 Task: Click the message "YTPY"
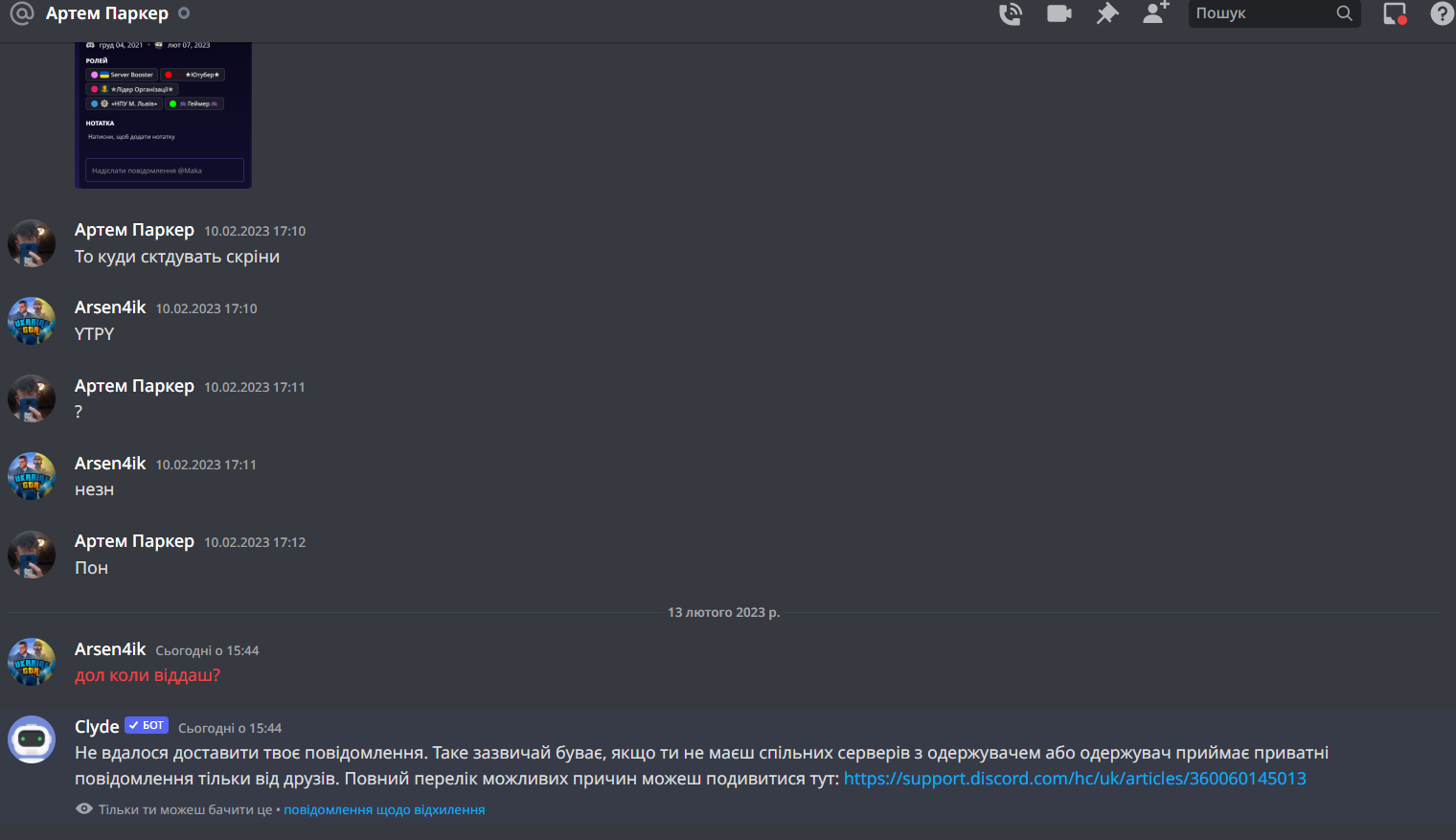pos(94,334)
